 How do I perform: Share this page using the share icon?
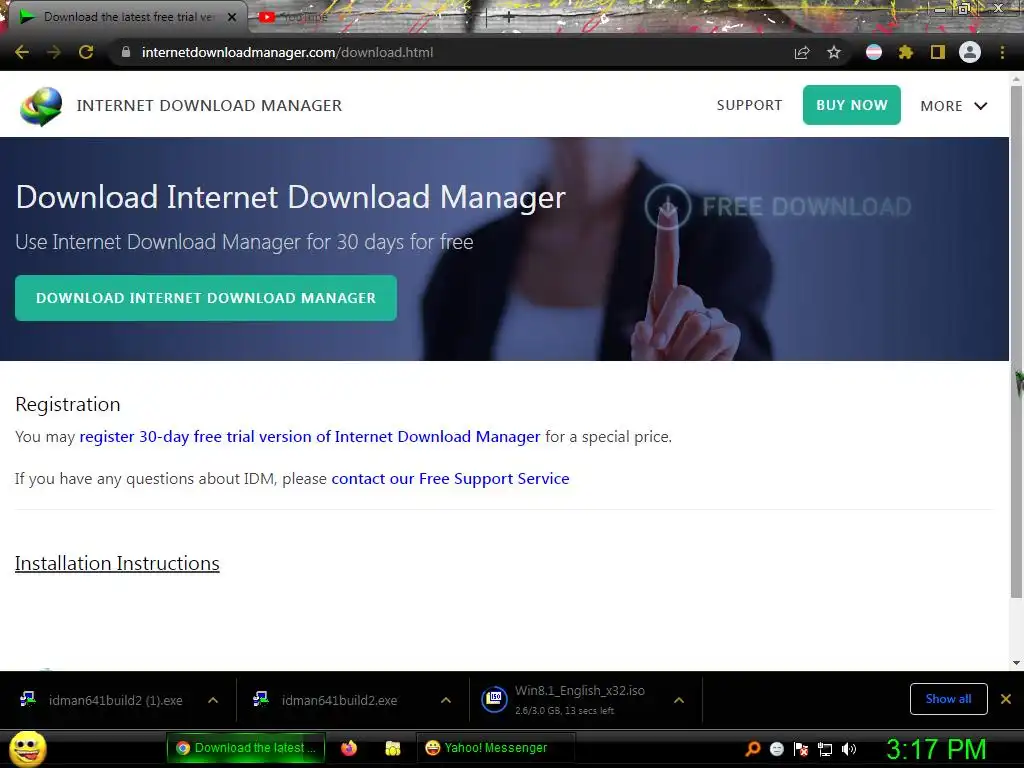(x=802, y=52)
